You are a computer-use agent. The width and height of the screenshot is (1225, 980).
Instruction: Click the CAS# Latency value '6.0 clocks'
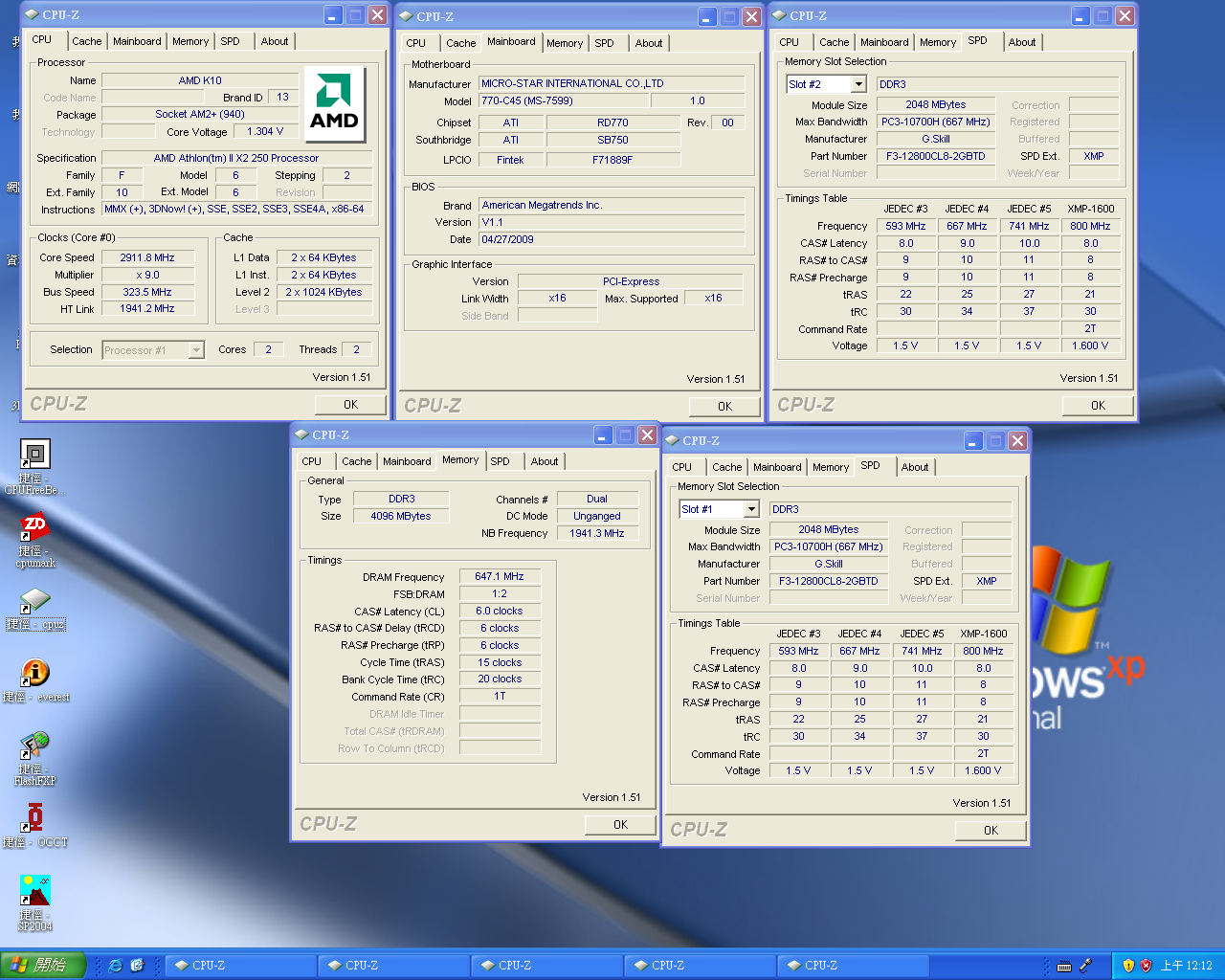(500, 611)
